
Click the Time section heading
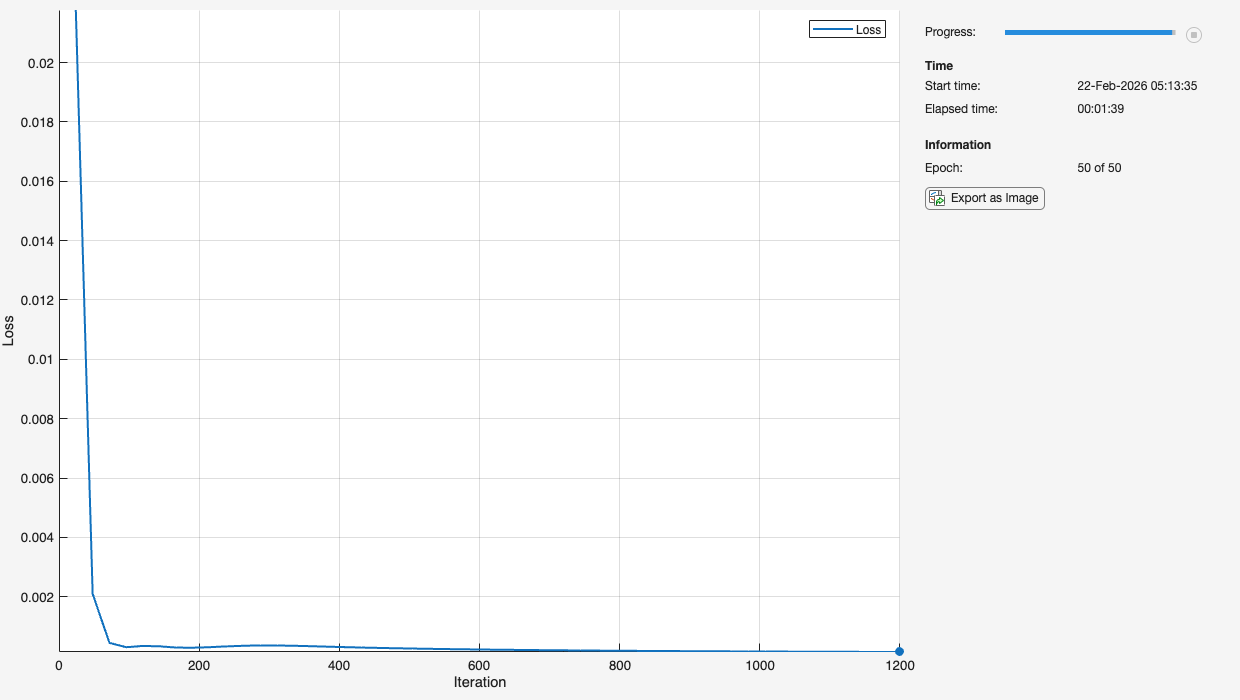click(x=939, y=66)
